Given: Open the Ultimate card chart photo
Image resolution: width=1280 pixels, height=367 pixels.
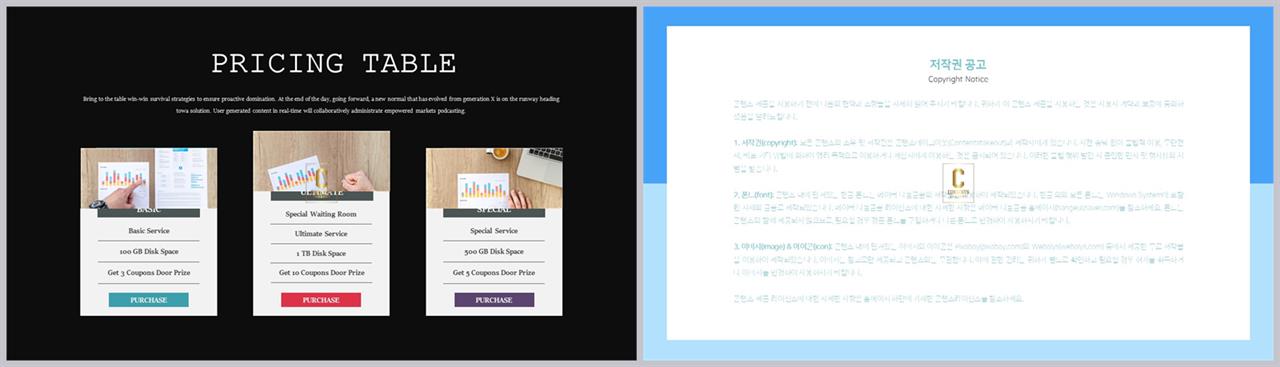Looking at the screenshot, I should point(321,160).
